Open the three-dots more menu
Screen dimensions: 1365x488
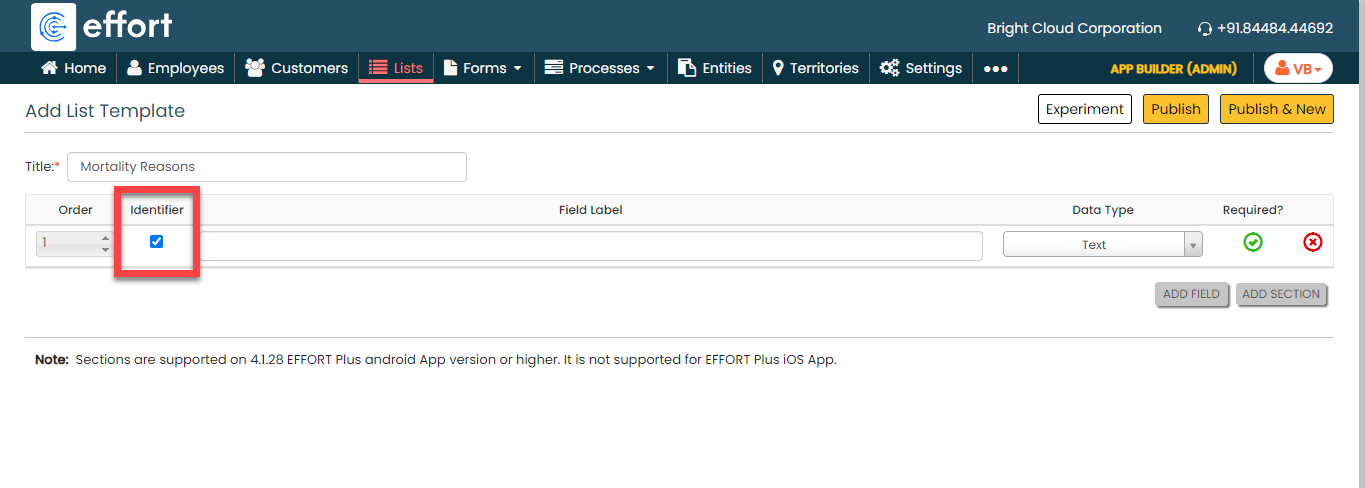click(994, 69)
